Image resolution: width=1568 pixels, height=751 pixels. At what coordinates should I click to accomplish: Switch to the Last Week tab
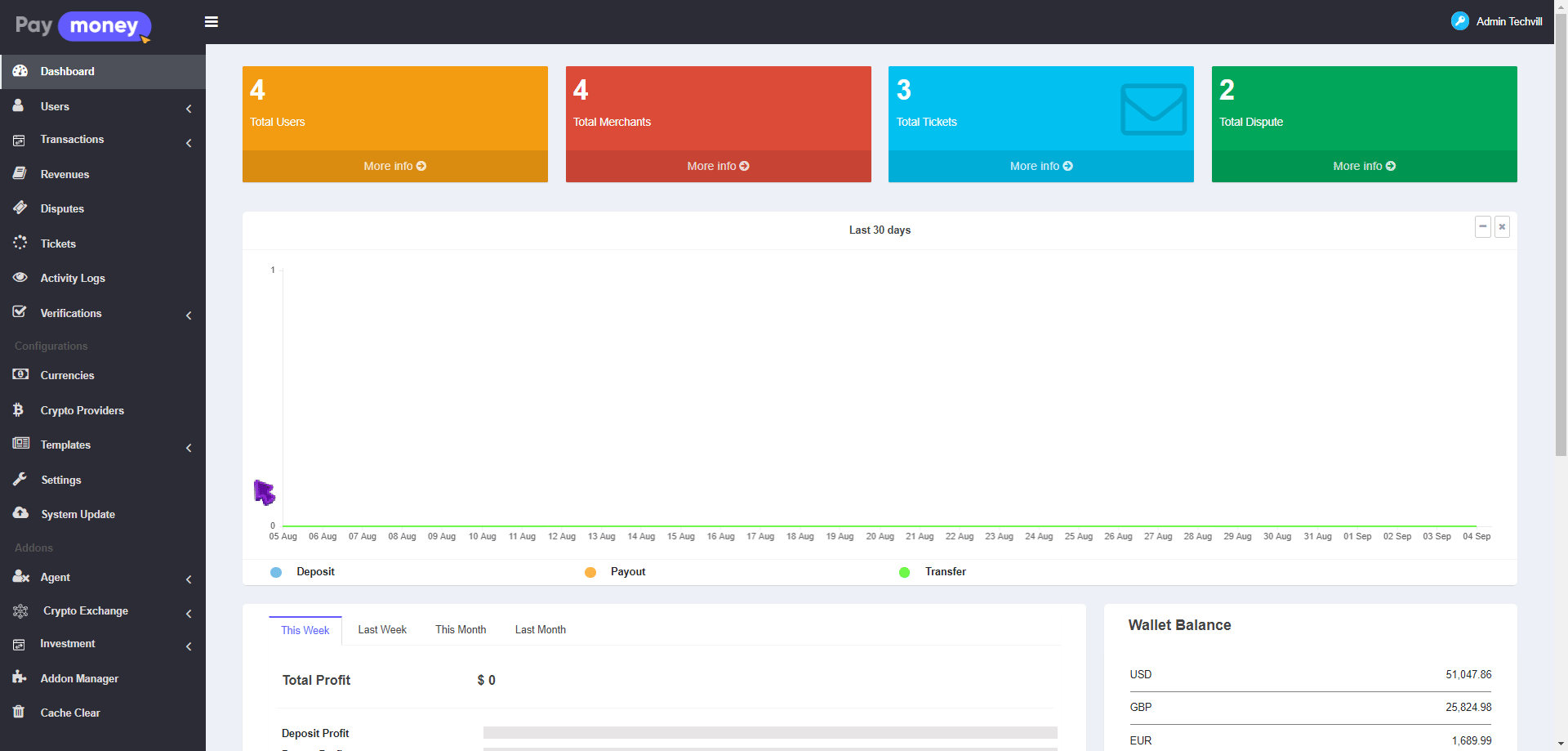tap(382, 630)
